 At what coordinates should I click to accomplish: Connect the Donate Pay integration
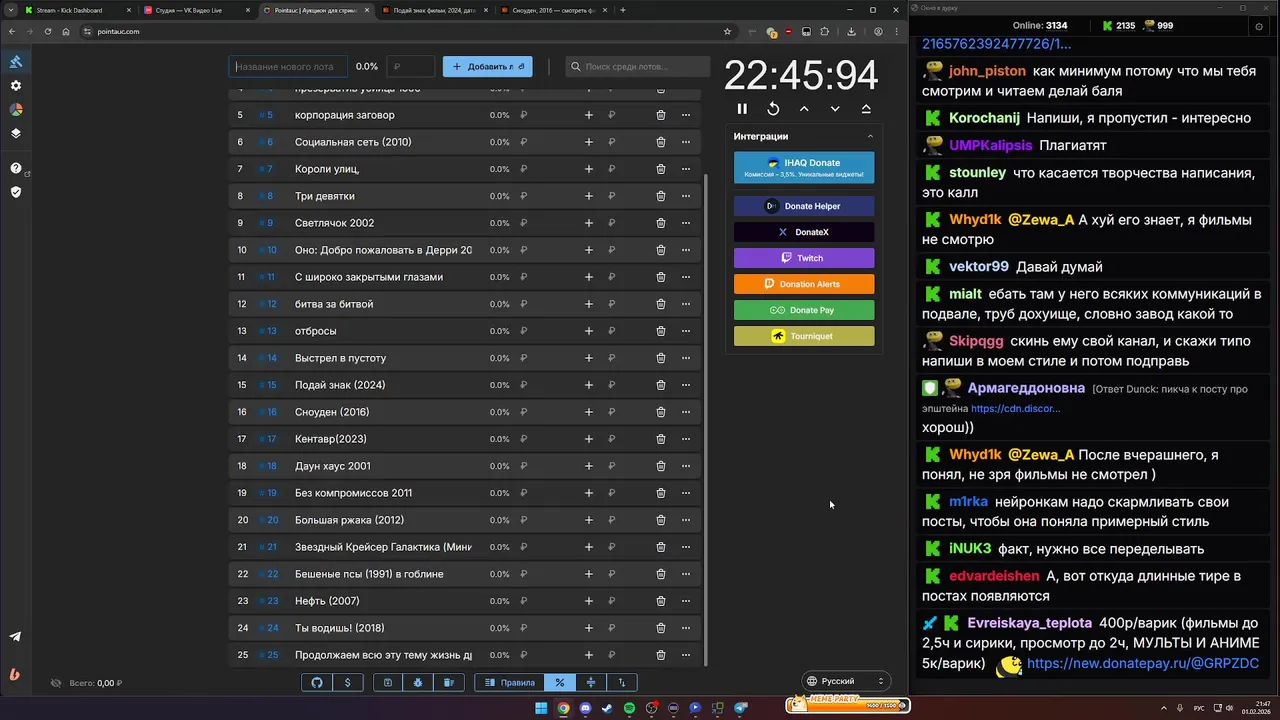coord(804,310)
